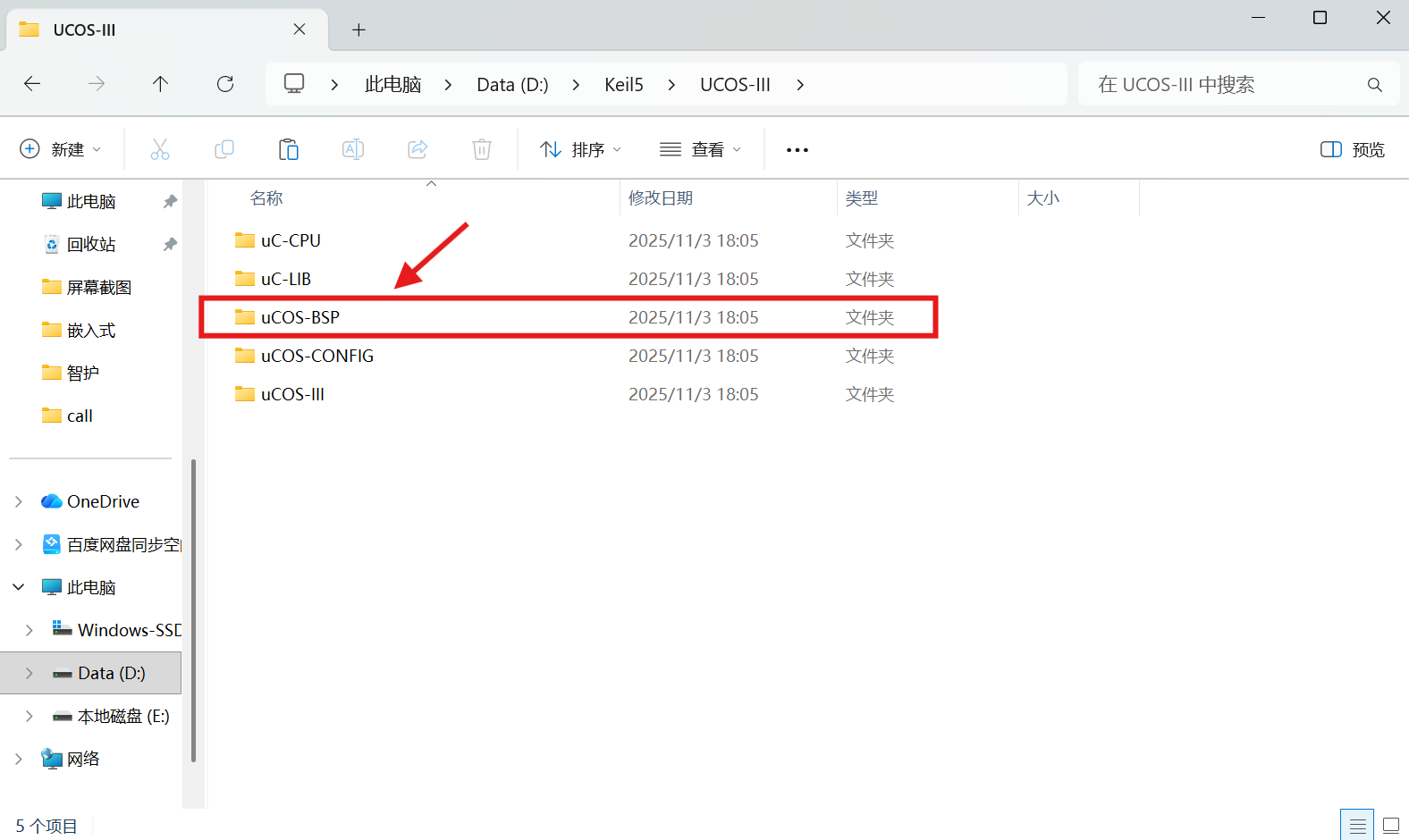This screenshot has height=840, width=1409.
Task: Click the Rename icon in toolbar
Action: point(353,149)
